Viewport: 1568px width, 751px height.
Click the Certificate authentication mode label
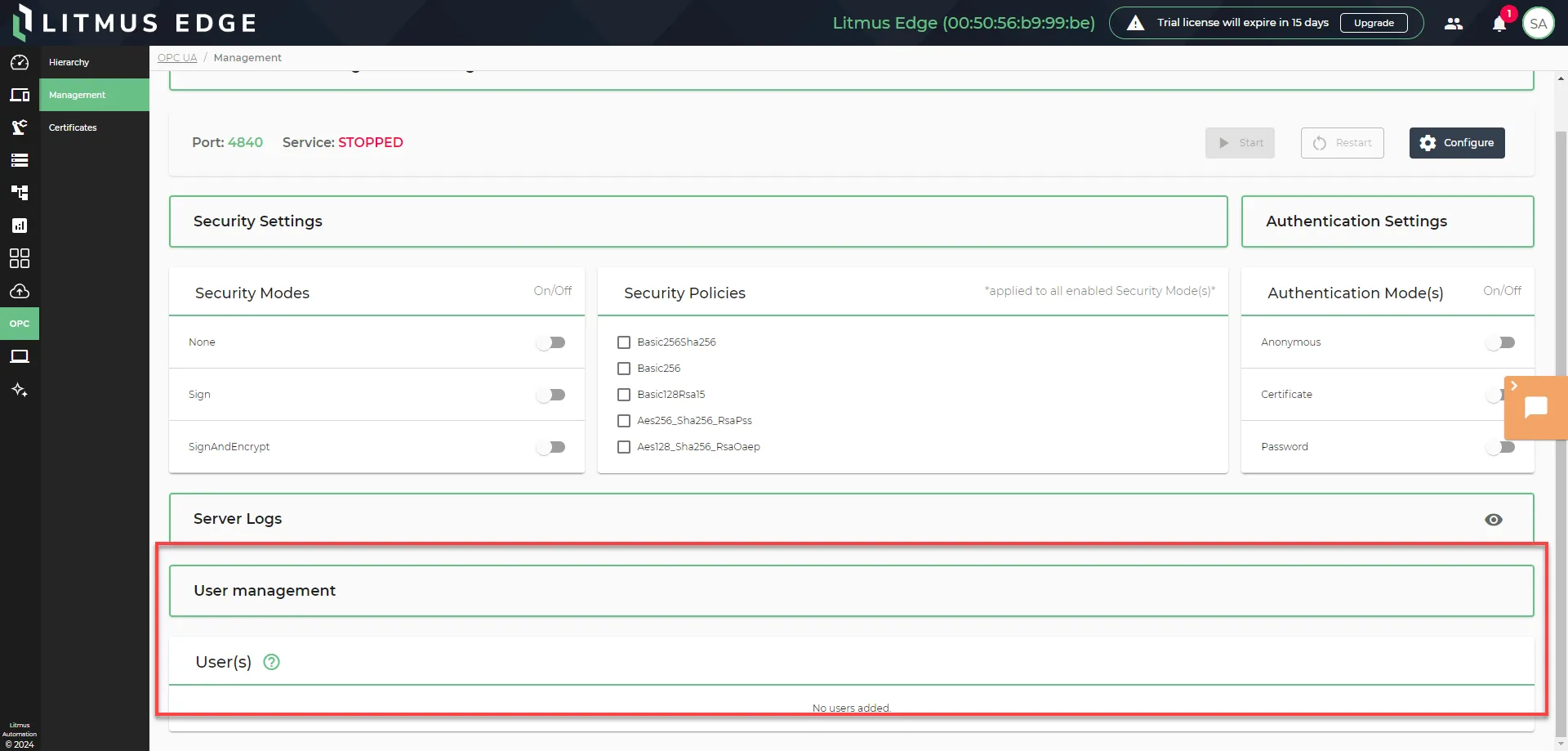[x=1286, y=395]
